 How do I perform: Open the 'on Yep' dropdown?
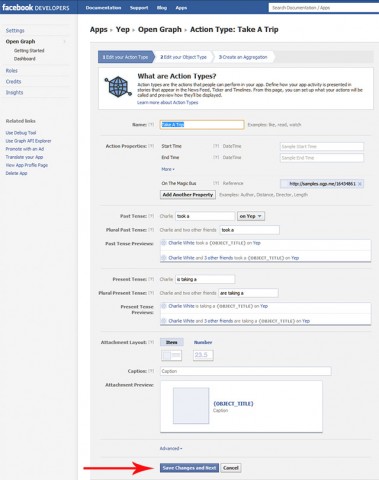coord(251,216)
